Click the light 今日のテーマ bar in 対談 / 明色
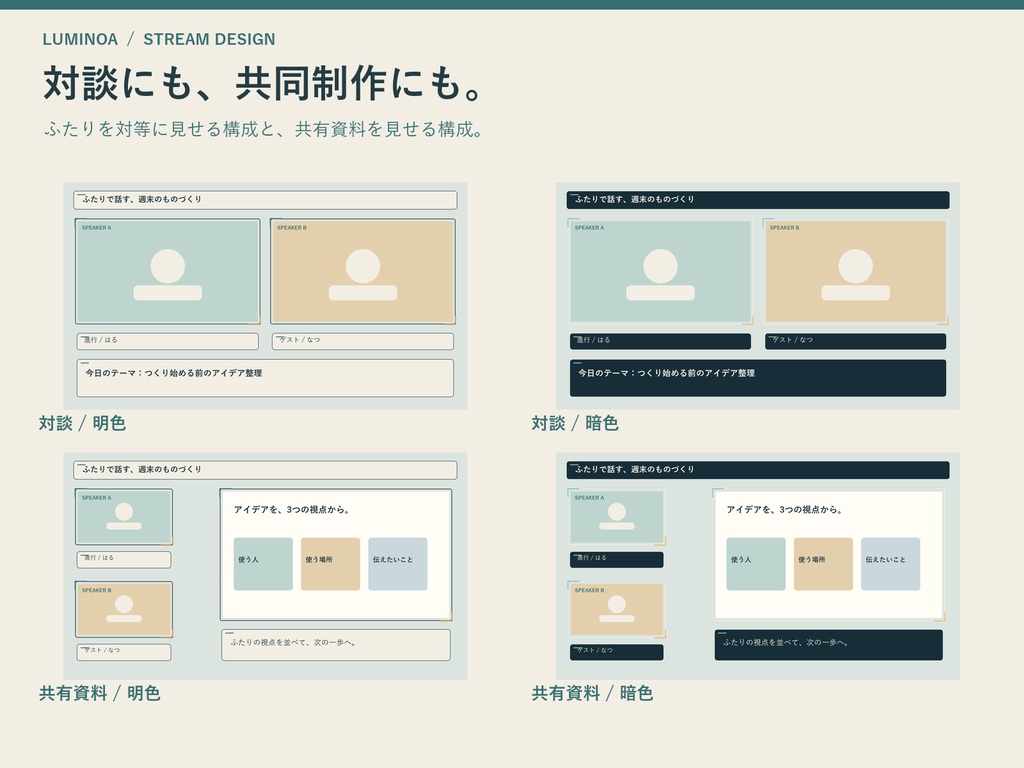Image resolution: width=1024 pixels, height=768 pixels. pos(265,378)
